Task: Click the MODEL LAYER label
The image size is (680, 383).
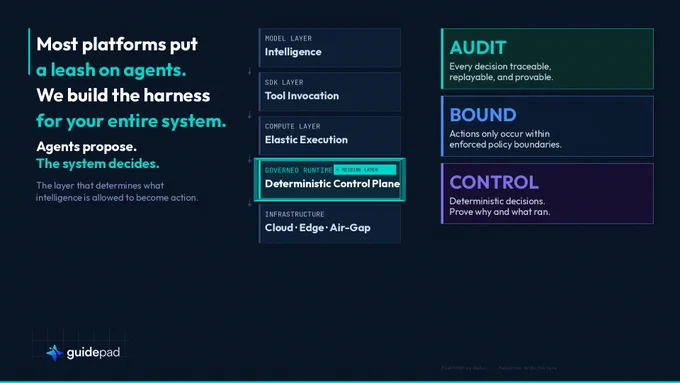Action: pyautogui.click(x=288, y=38)
